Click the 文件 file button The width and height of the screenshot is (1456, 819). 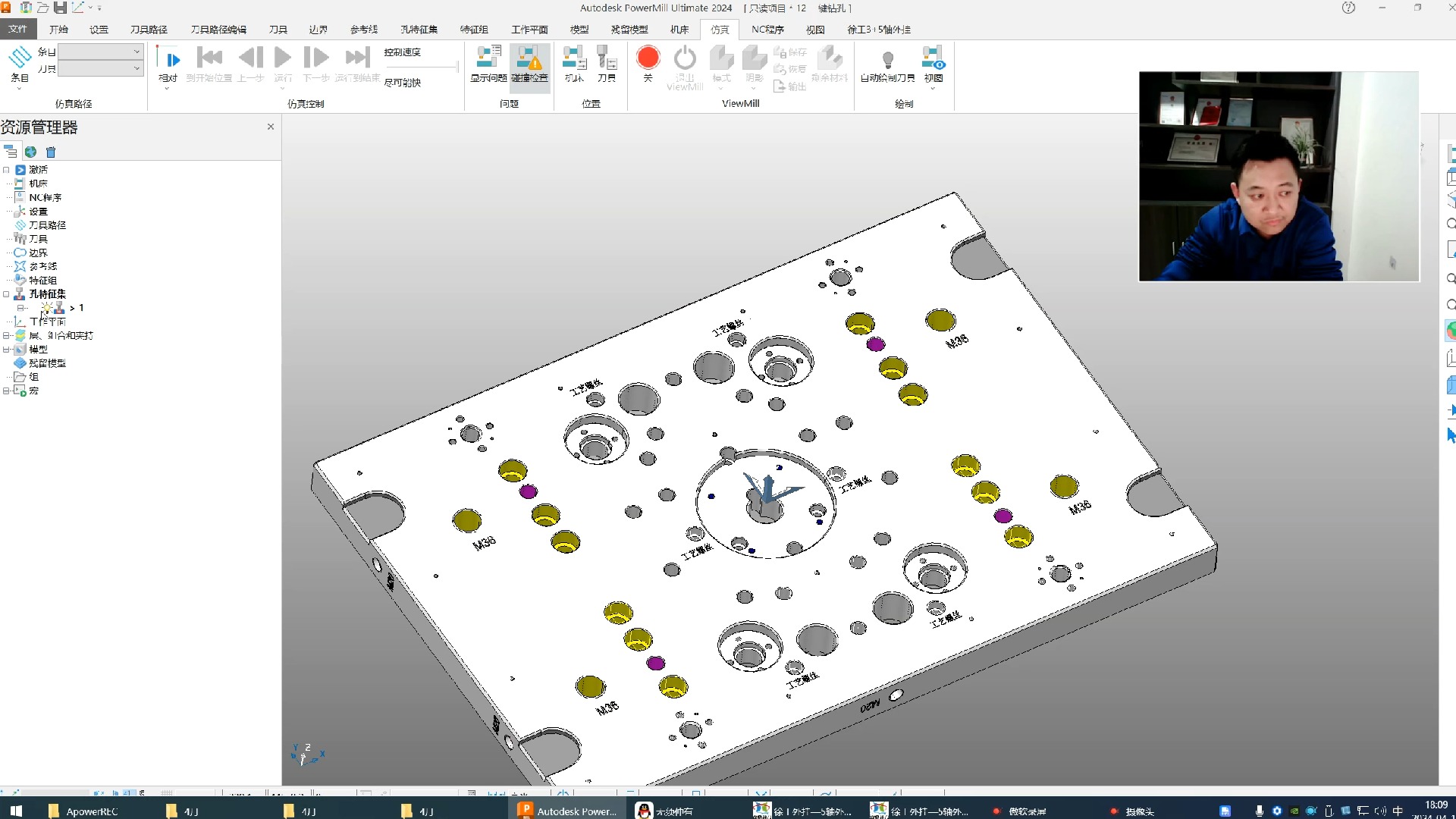(18, 29)
